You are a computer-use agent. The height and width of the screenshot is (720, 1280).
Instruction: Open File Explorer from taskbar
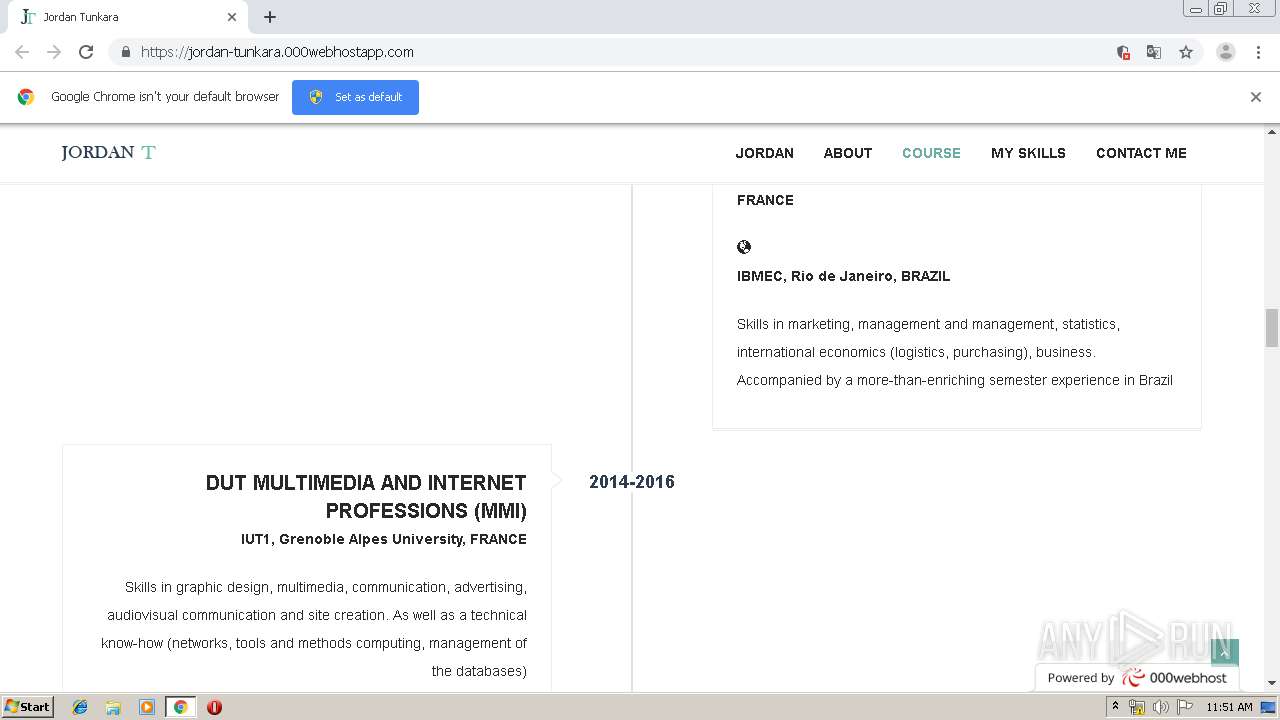[113, 707]
